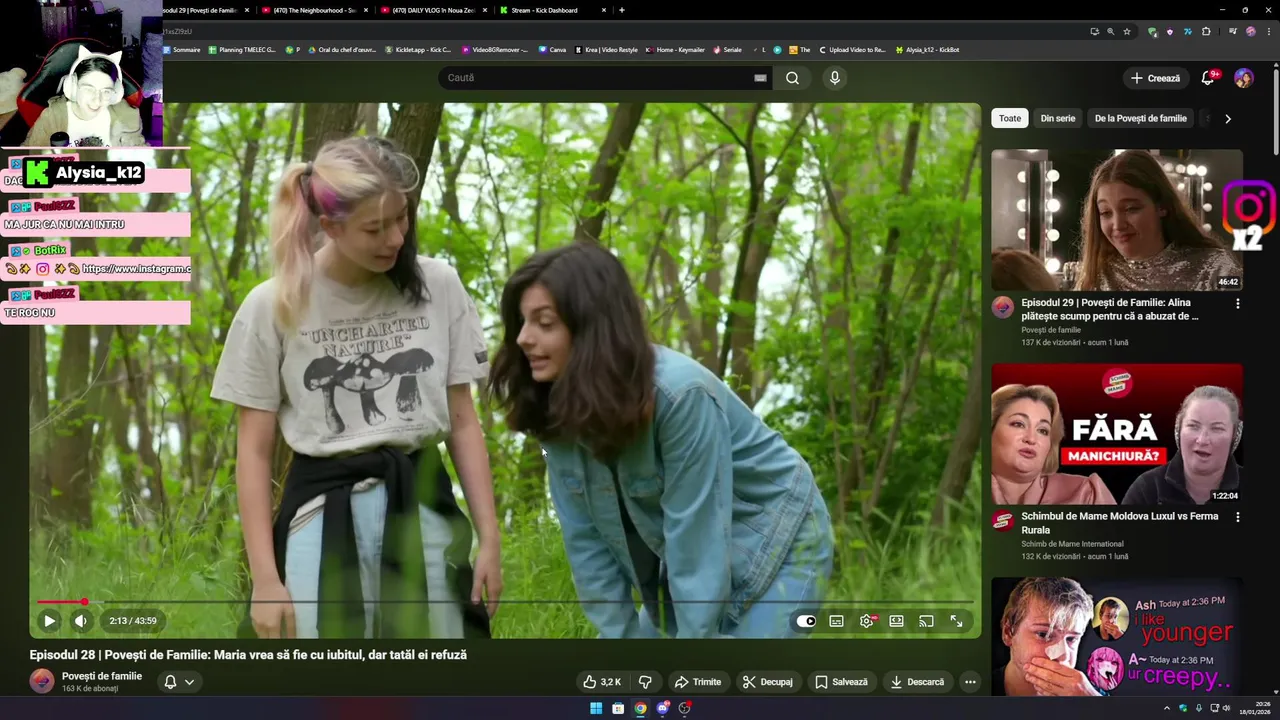Screen dimensions: 1280x720
Task: Play the paused YouTube video
Action: point(49,621)
